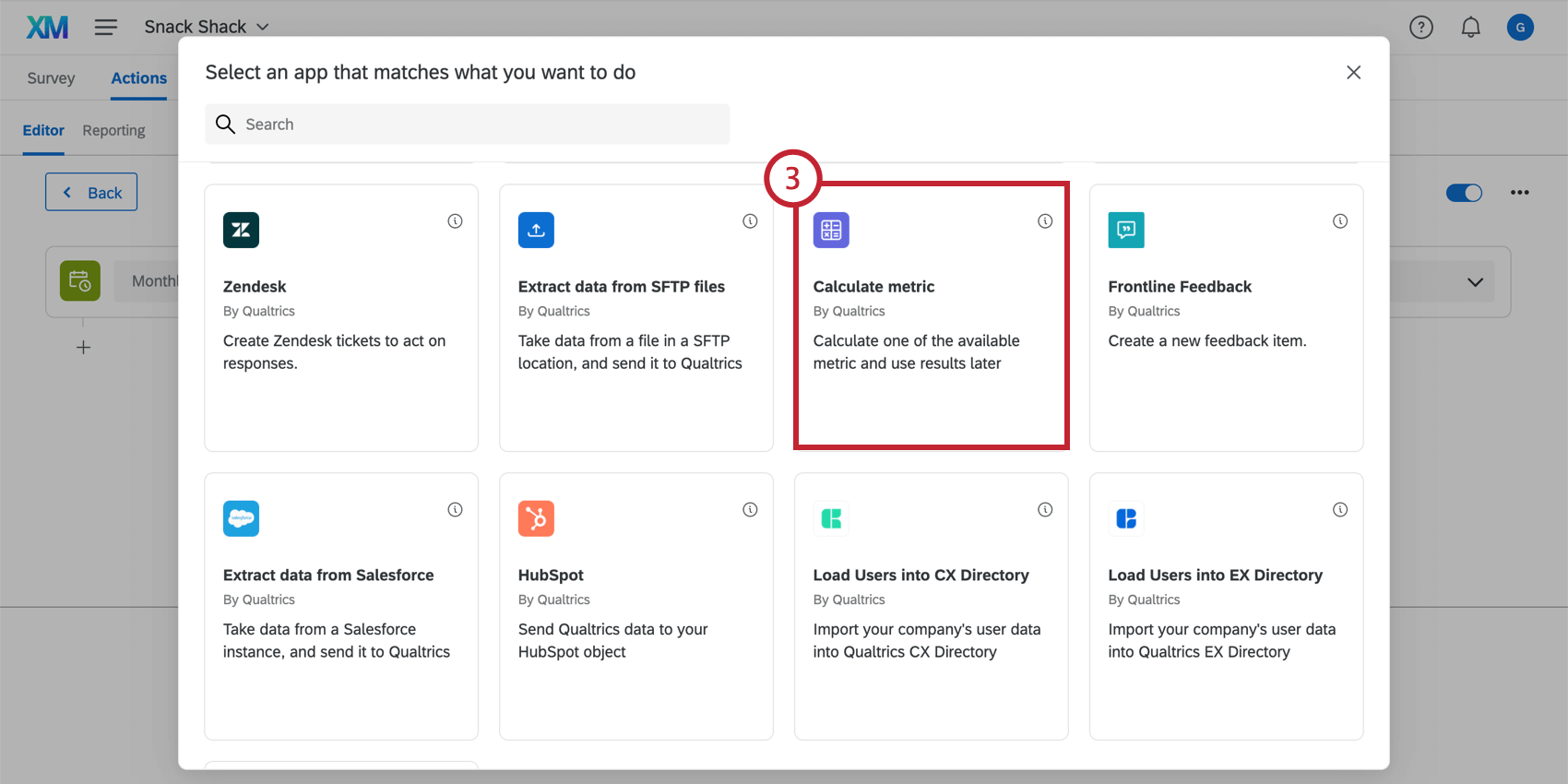Open info for Extract data from SFTP files
This screenshot has width=1568, height=784.
point(750,220)
